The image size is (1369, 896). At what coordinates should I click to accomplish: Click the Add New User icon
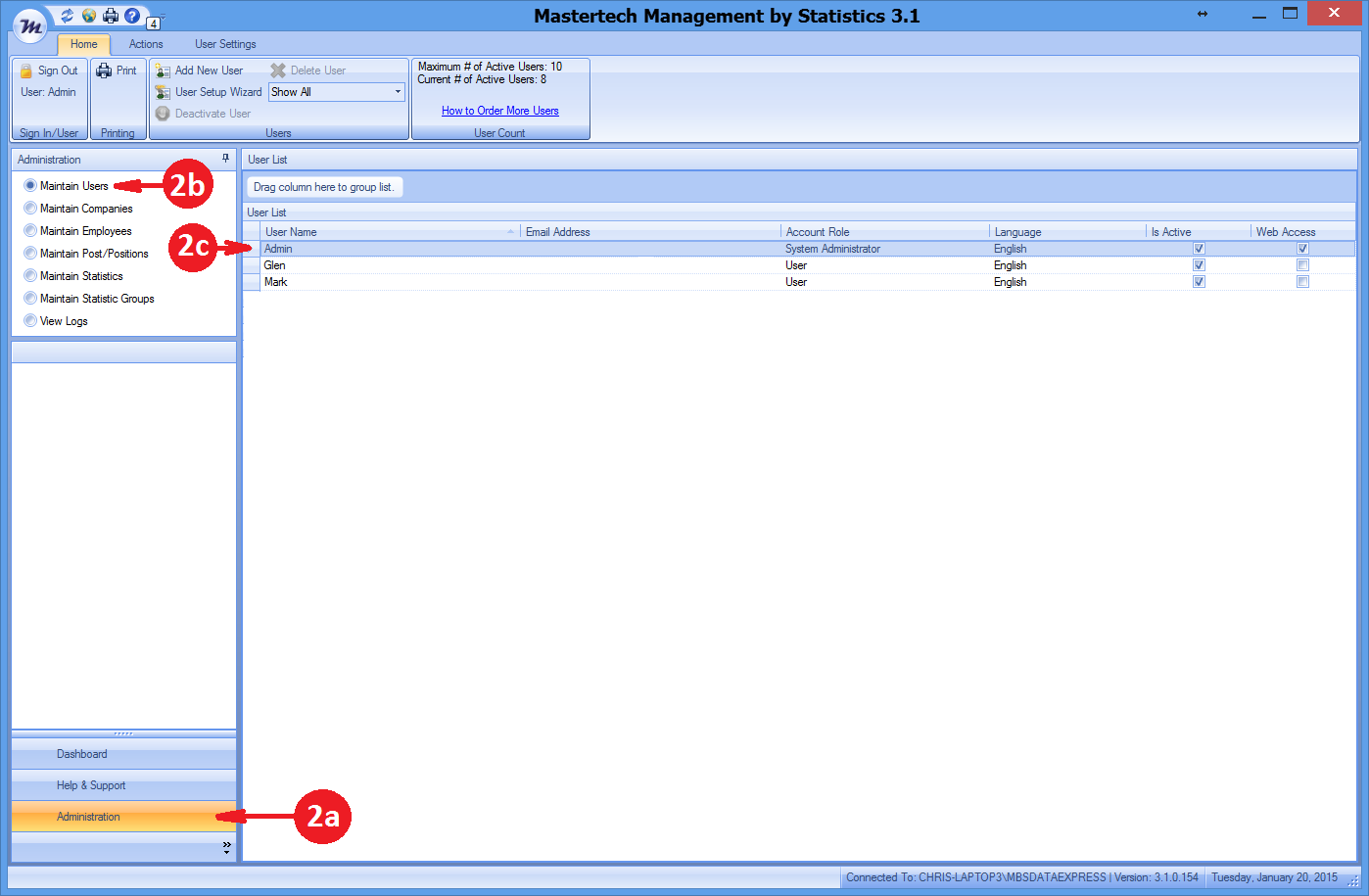163,71
